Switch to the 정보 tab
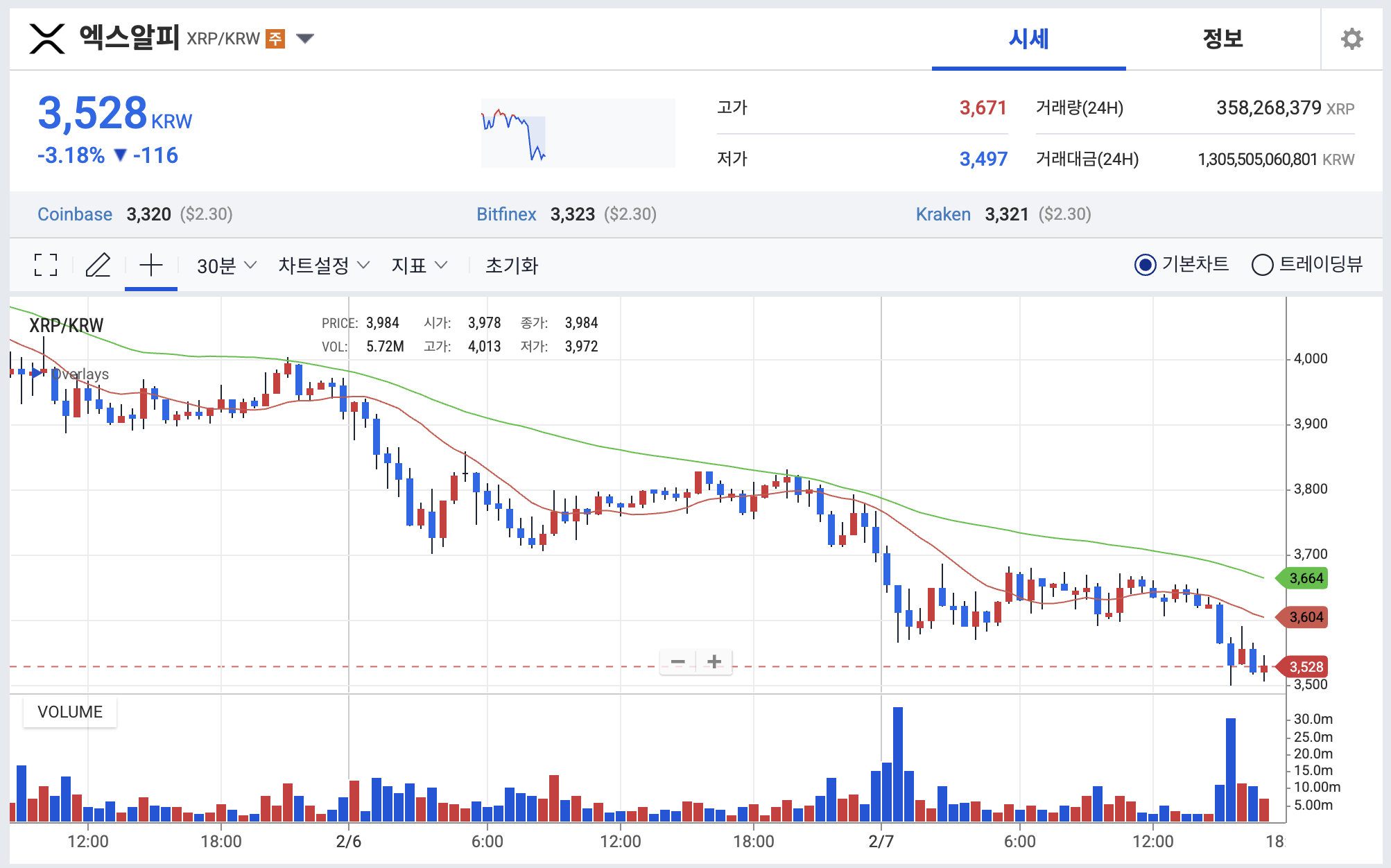Screen dimensions: 1391x868 pos(1222,39)
